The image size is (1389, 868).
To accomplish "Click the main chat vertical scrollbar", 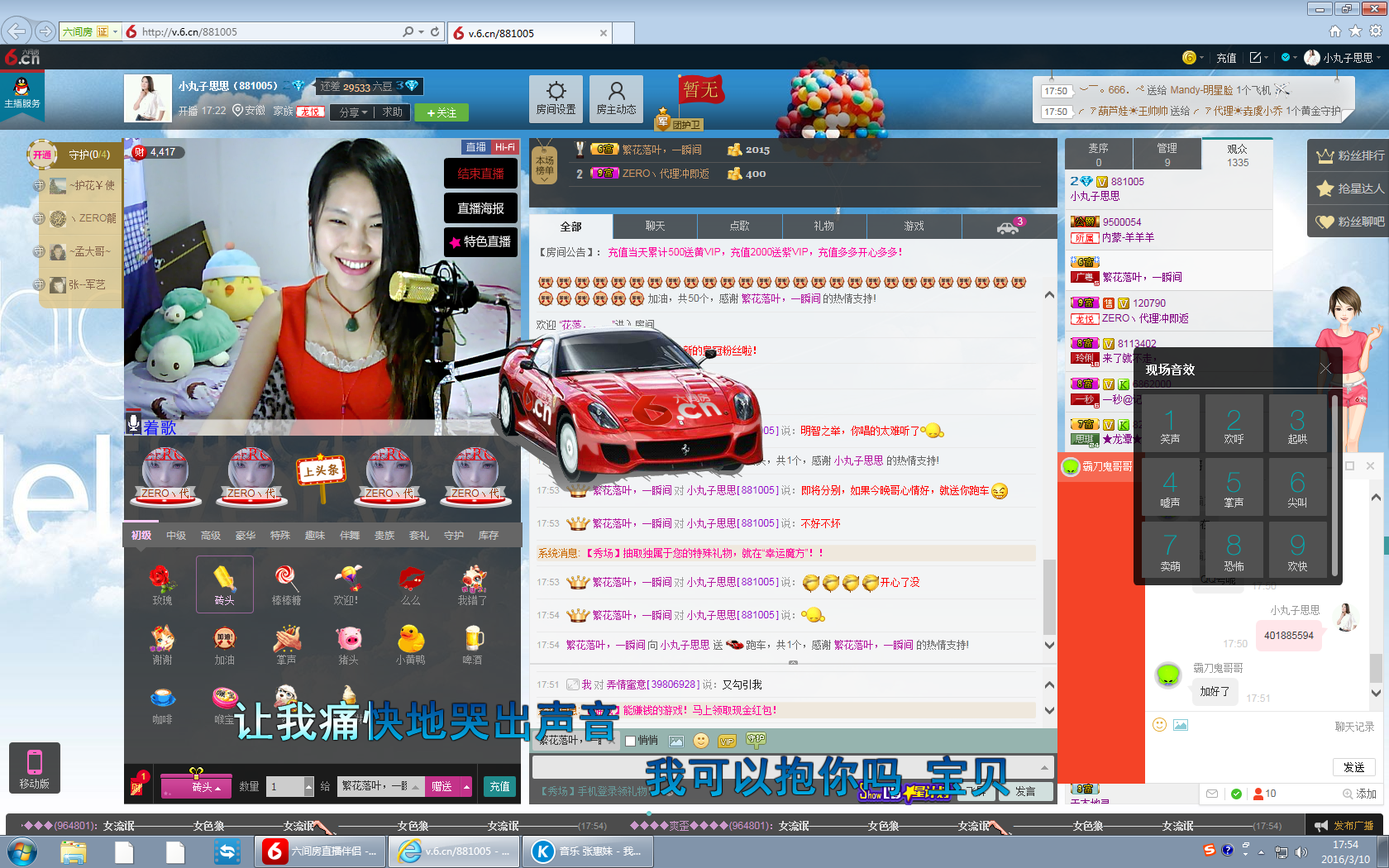I will pos(1049,595).
